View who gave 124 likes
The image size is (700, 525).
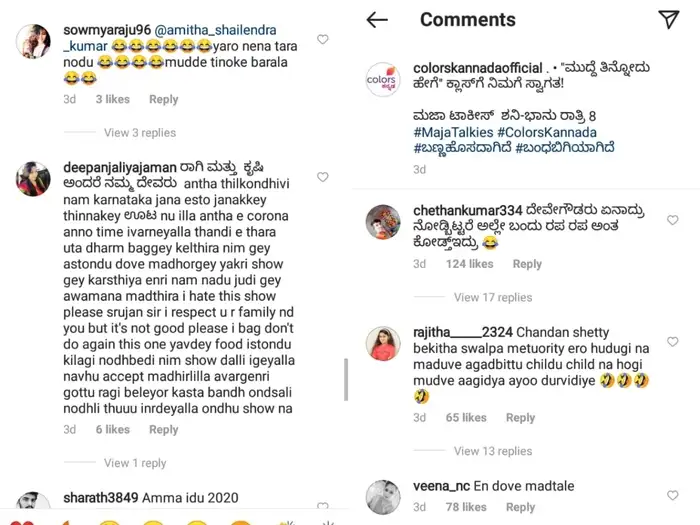pos(469,264)
